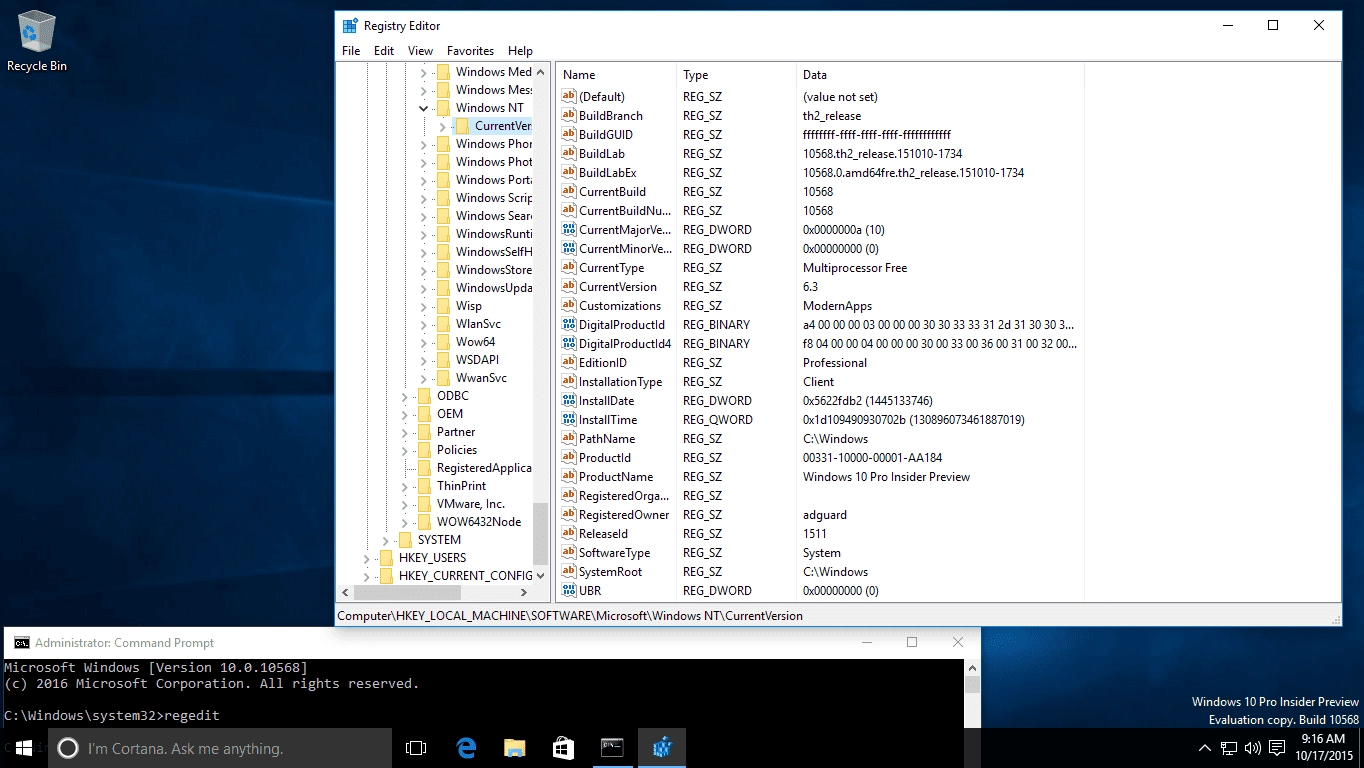Image resolution: width=1364 pixels, height=768 pixels.
Task: Click the CurrentVersion open folder icon
Action: click(x=462, y=126)
